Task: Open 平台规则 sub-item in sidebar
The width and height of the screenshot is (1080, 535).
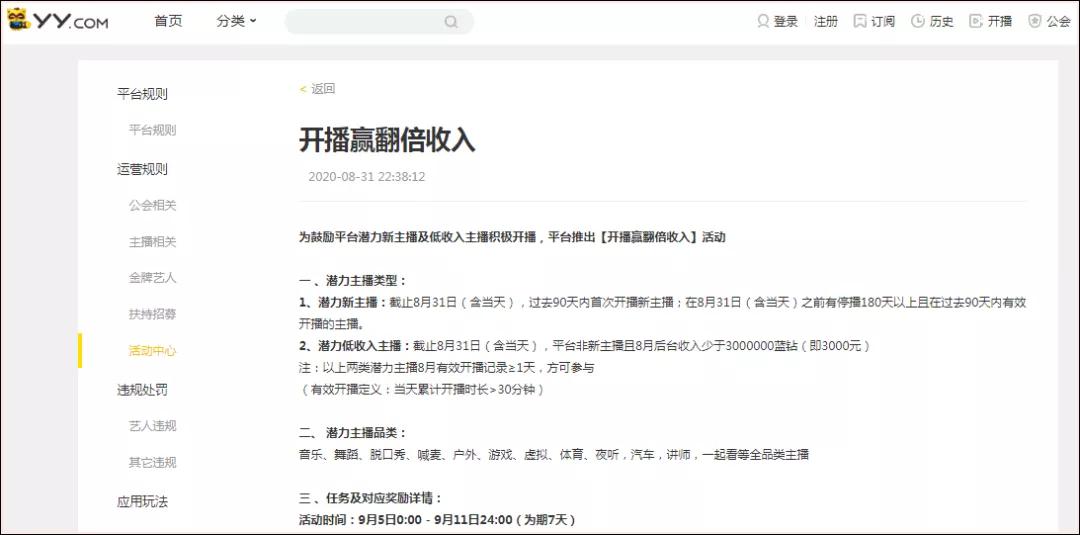Action: tap(152, 130)
